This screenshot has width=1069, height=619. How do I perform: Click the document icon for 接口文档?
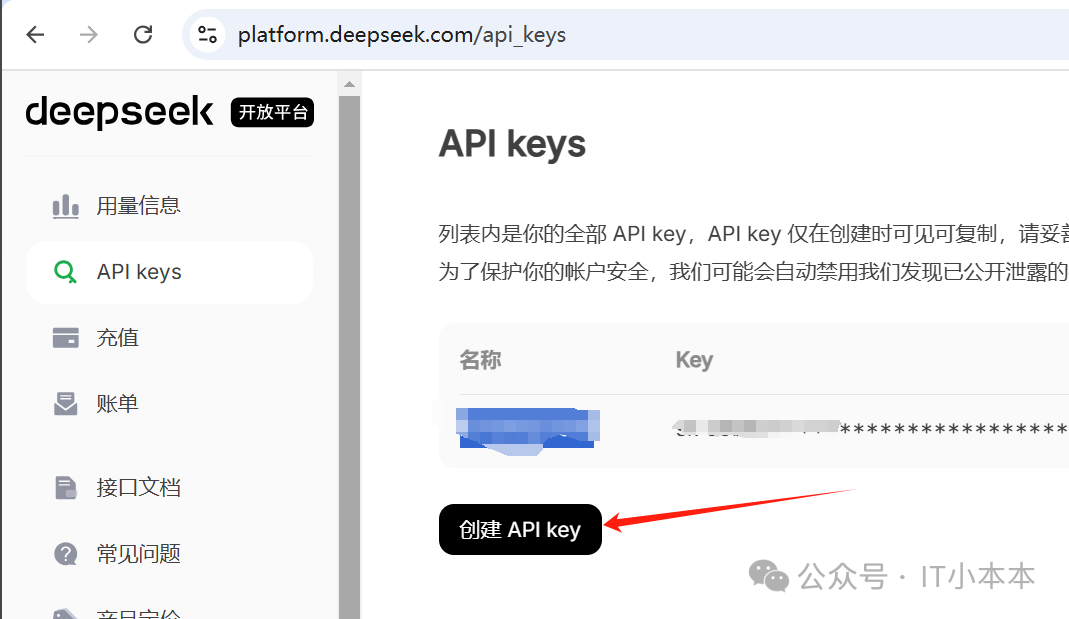click(x=65, y=487)
